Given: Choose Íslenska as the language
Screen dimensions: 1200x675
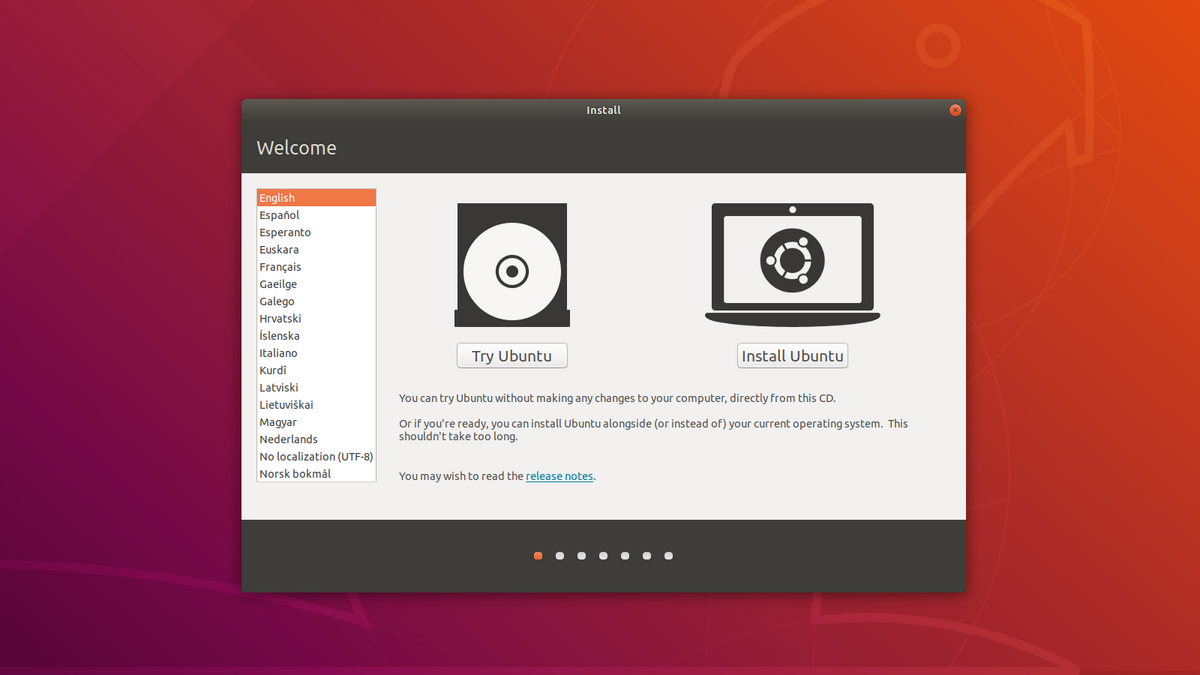Looking at the screenshot, I should [316, 336].
